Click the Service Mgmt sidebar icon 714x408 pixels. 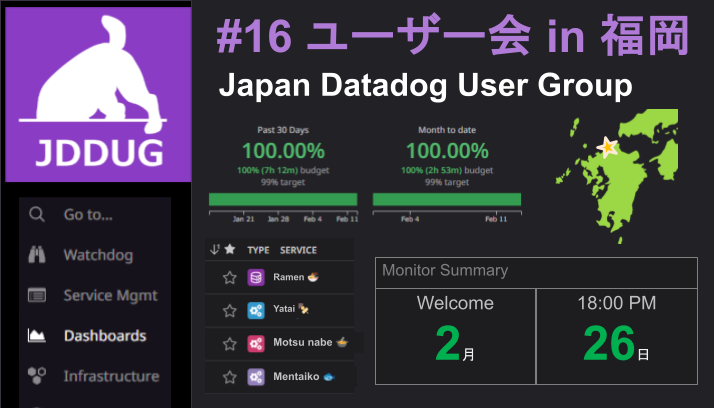tap(37, 296)
